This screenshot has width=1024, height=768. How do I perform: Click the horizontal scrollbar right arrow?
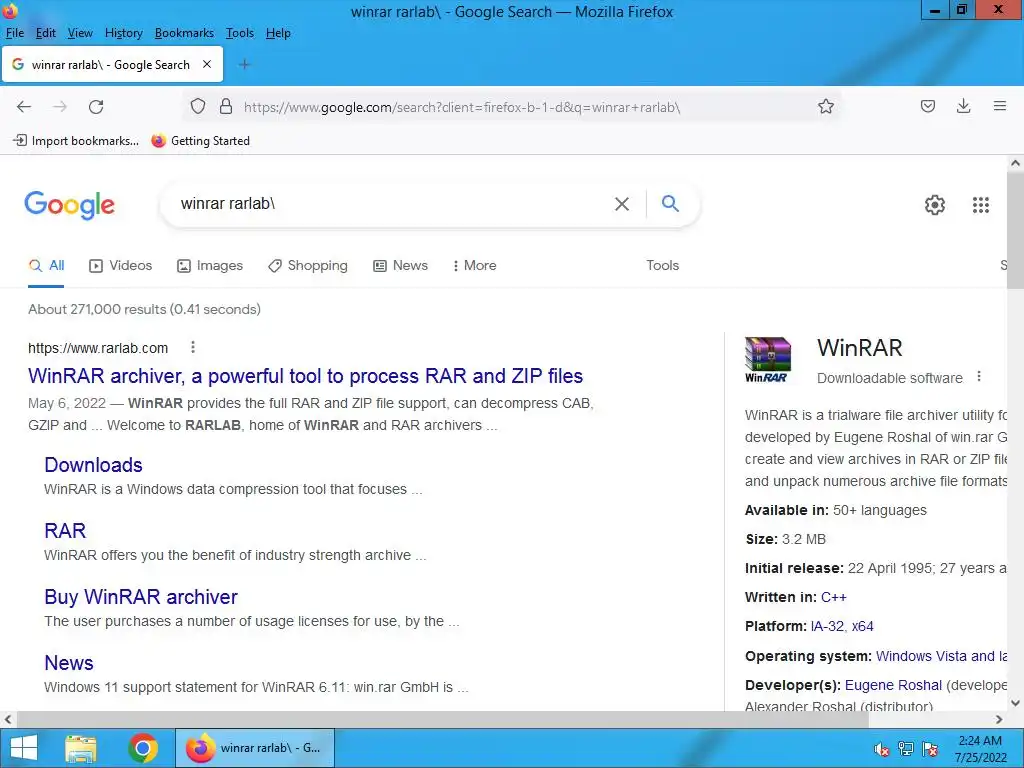coord(999,719)
